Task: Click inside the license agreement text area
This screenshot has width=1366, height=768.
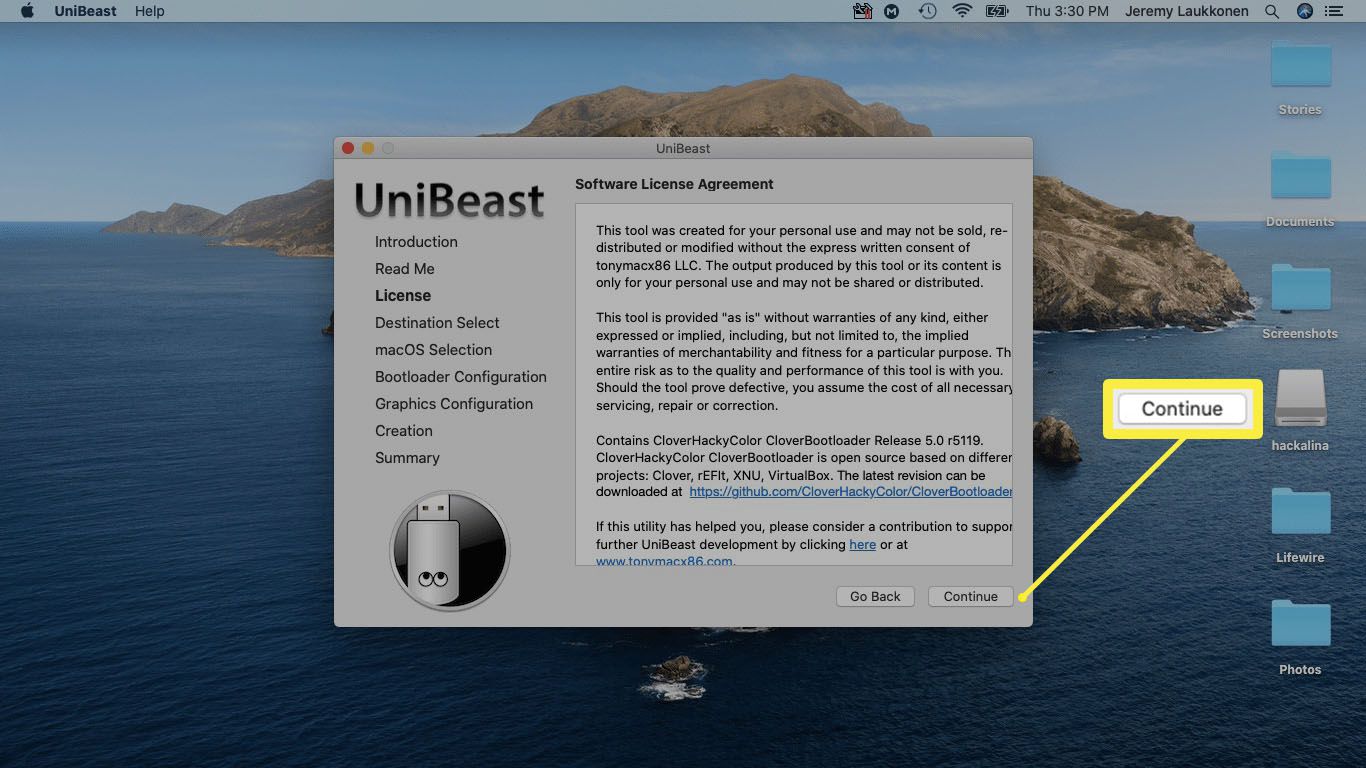Action: pyautogui.click(x=794, y=385)
